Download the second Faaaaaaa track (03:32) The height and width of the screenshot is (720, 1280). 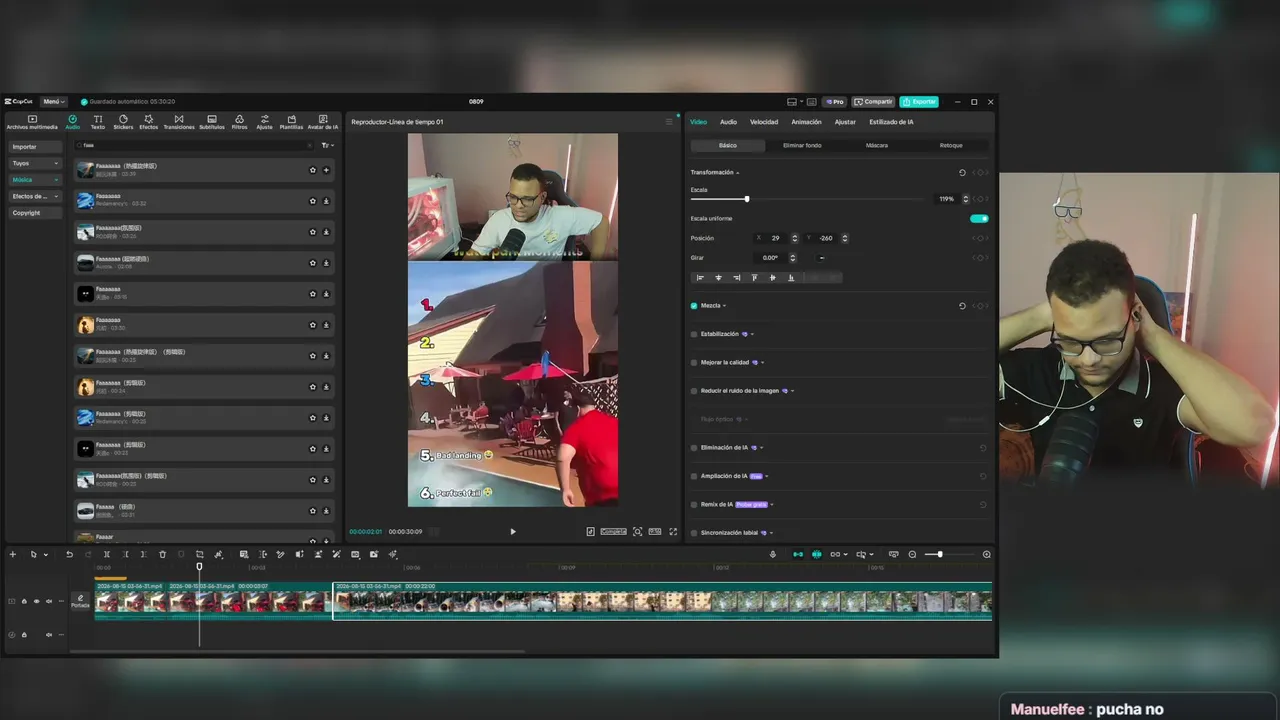point(326,201)
